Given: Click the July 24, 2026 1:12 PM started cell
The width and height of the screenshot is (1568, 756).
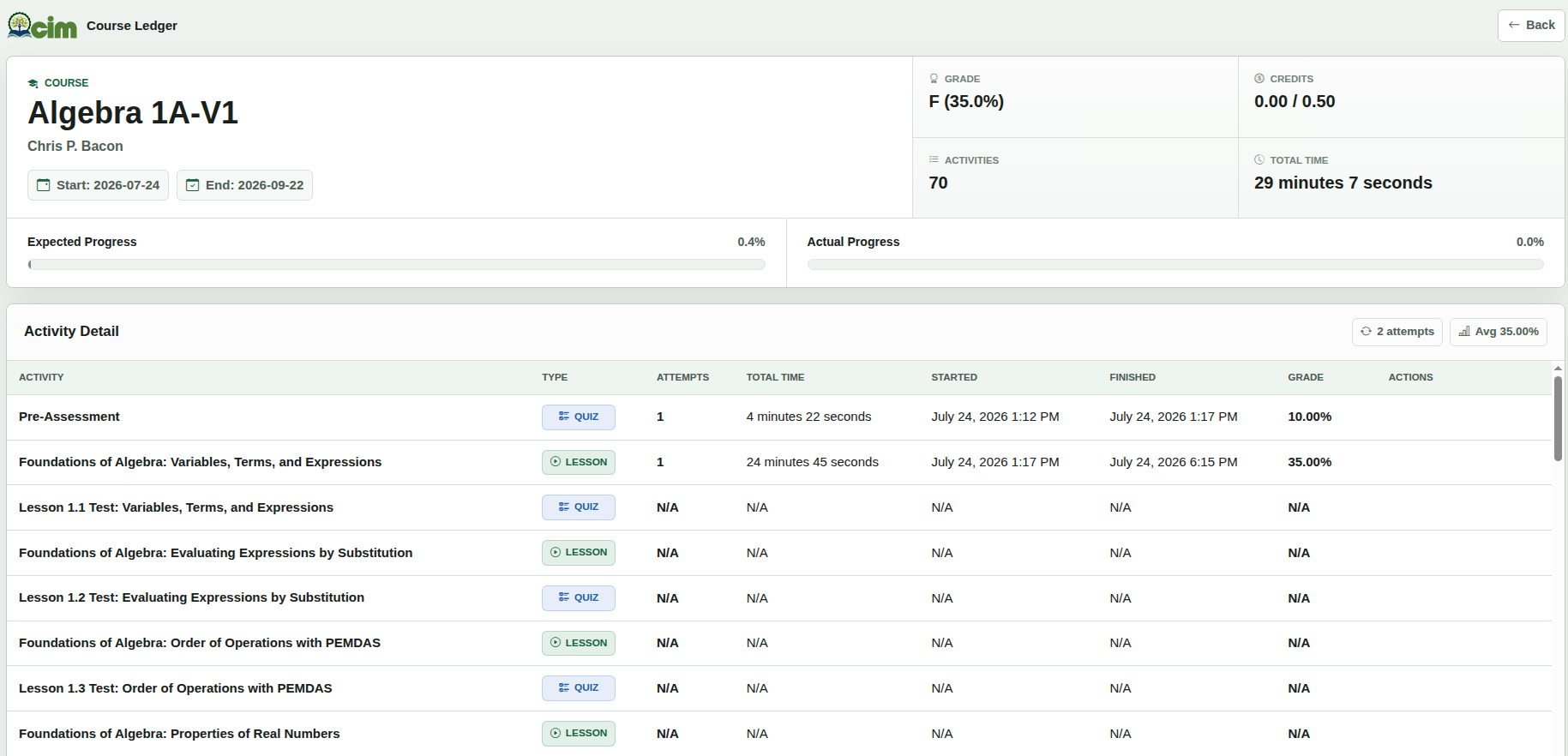Looking at the screenshot, I should click(995, 417).
